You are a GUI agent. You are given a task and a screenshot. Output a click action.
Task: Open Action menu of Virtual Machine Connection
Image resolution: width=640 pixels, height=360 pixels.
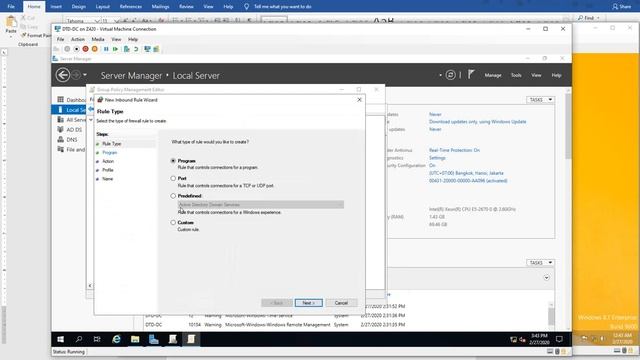pos(78,39)
